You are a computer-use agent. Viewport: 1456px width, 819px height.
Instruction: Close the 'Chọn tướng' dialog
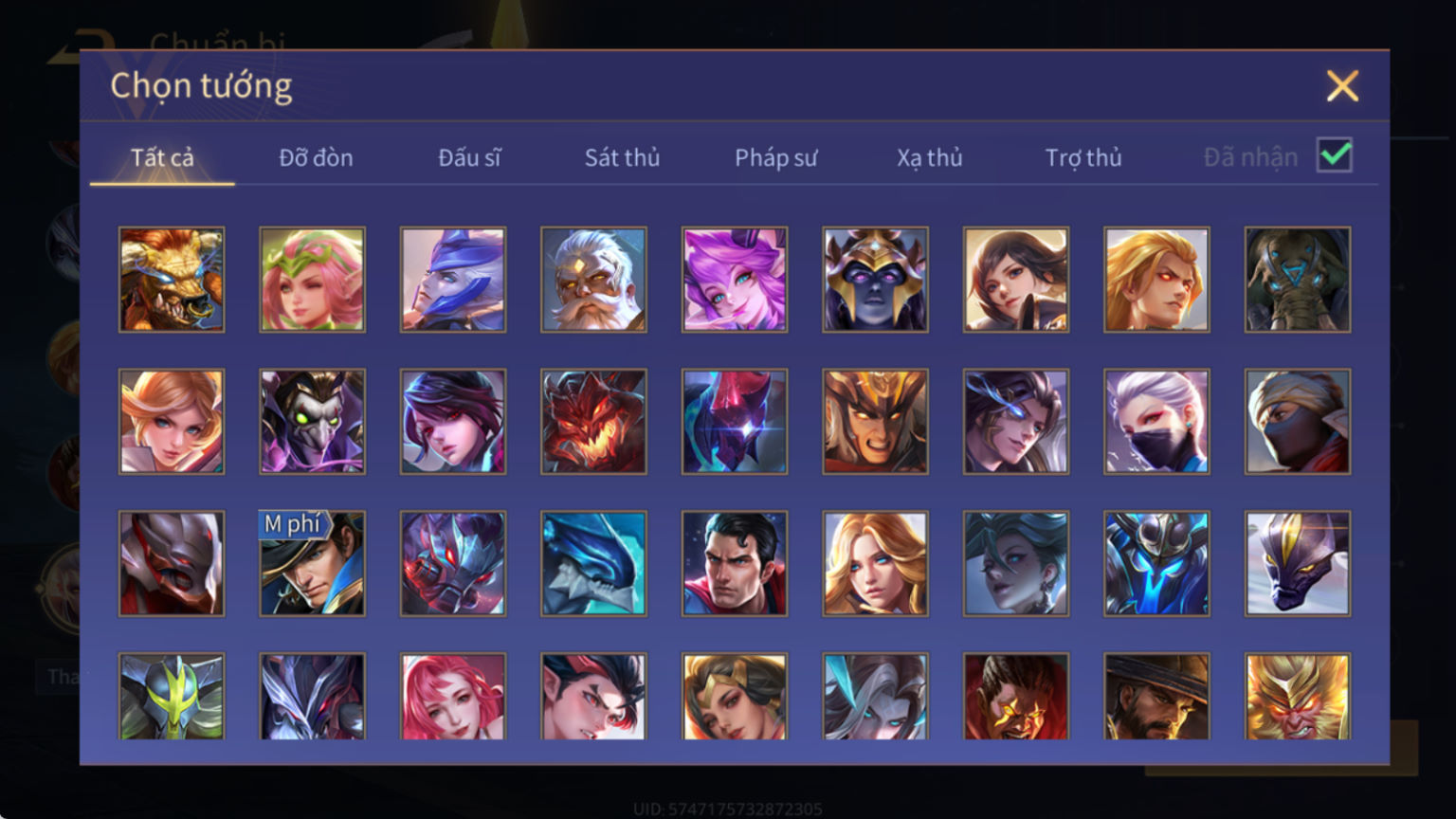[x=1342, y=86]
